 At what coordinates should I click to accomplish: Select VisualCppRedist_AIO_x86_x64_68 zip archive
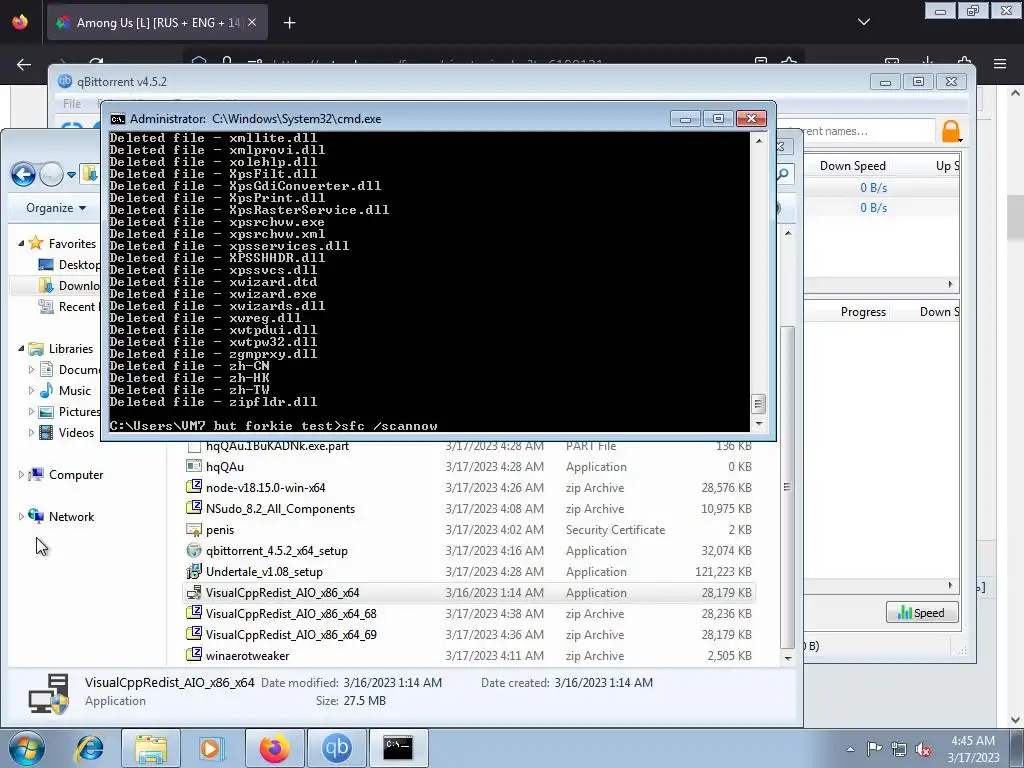469,613
